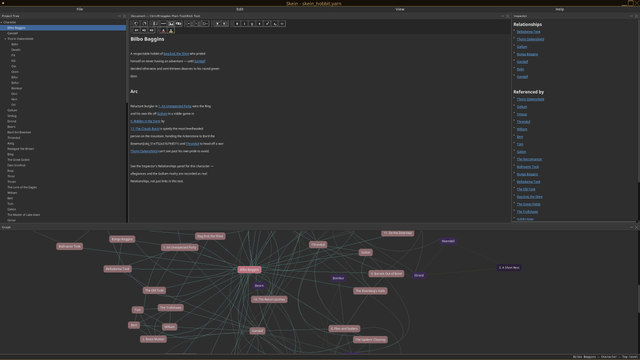640x360 pixels.
Task: Open the Help menu
Action: [x=560, y=9]
